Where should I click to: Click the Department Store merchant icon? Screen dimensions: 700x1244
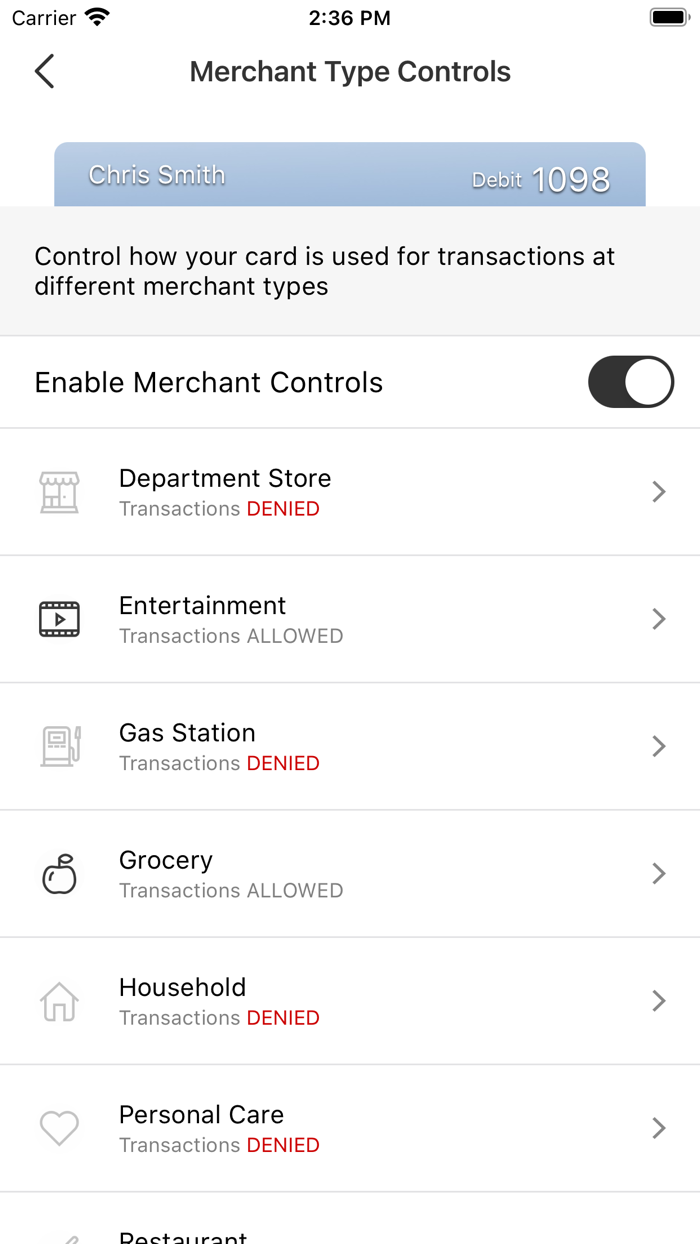point(59,491)
